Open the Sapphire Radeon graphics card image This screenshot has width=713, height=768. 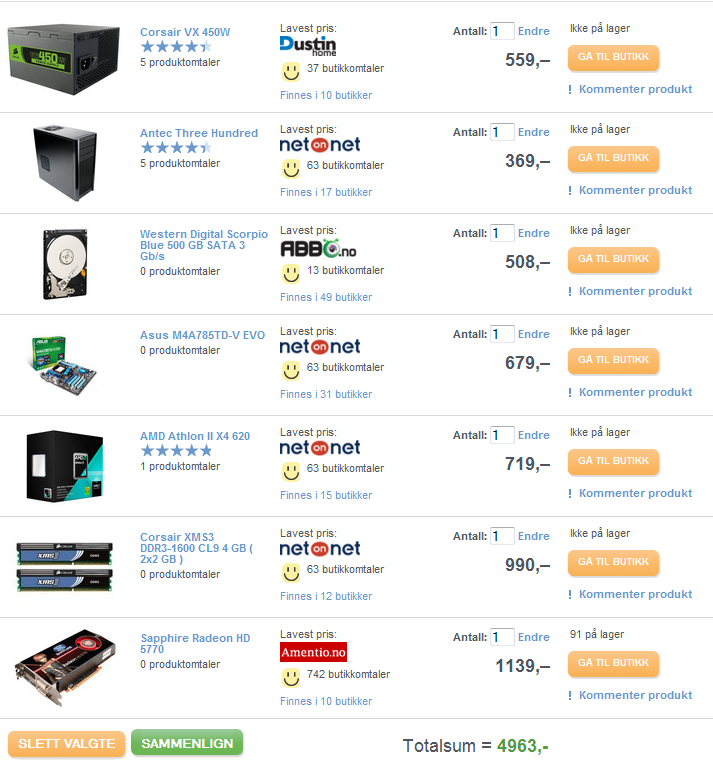tap(65, 667)
